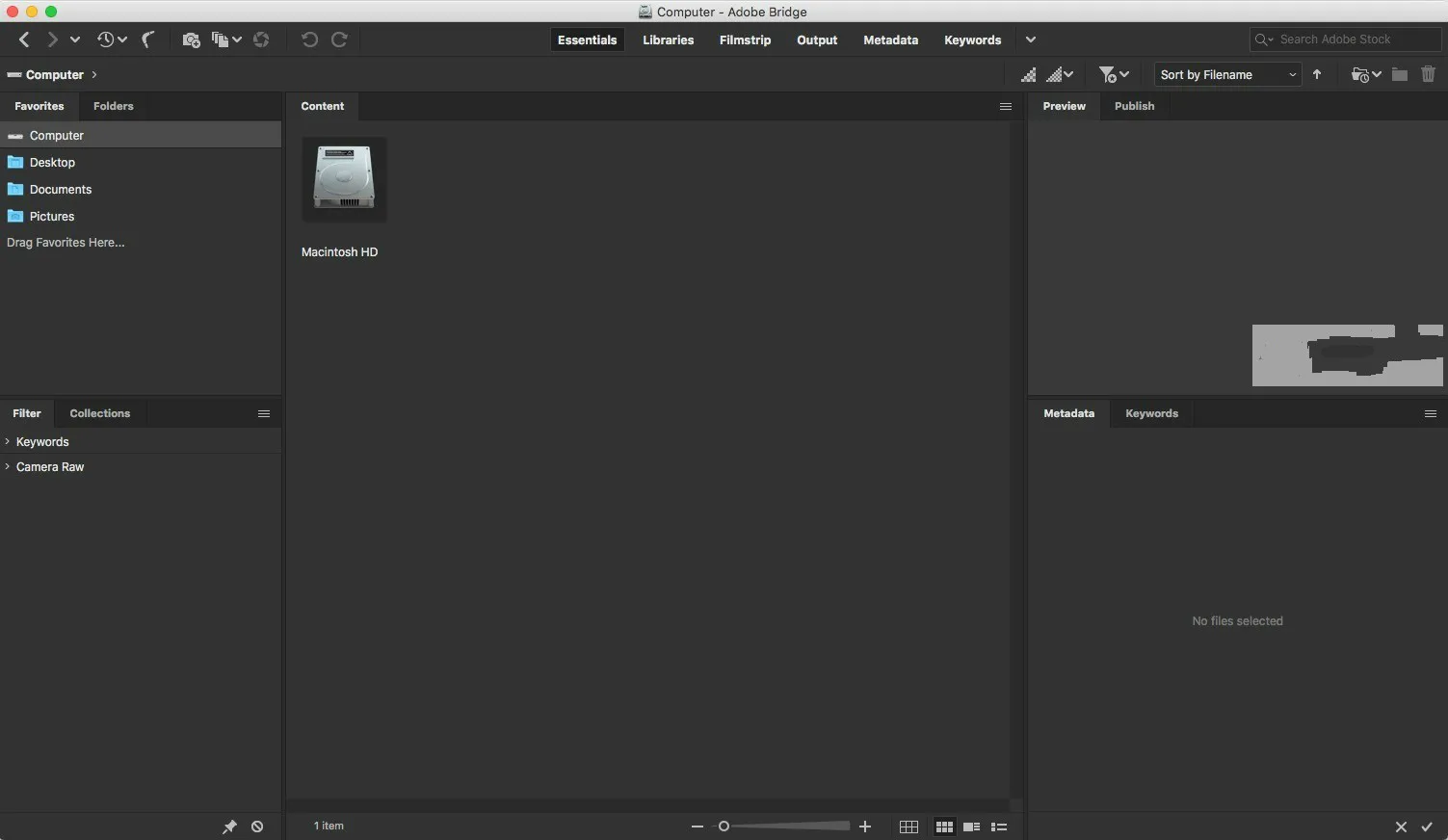1448x840 pixels.
Task: Expand the Keywords section in Filter panel
Action: pyautogui.click(x=41, y=441)
